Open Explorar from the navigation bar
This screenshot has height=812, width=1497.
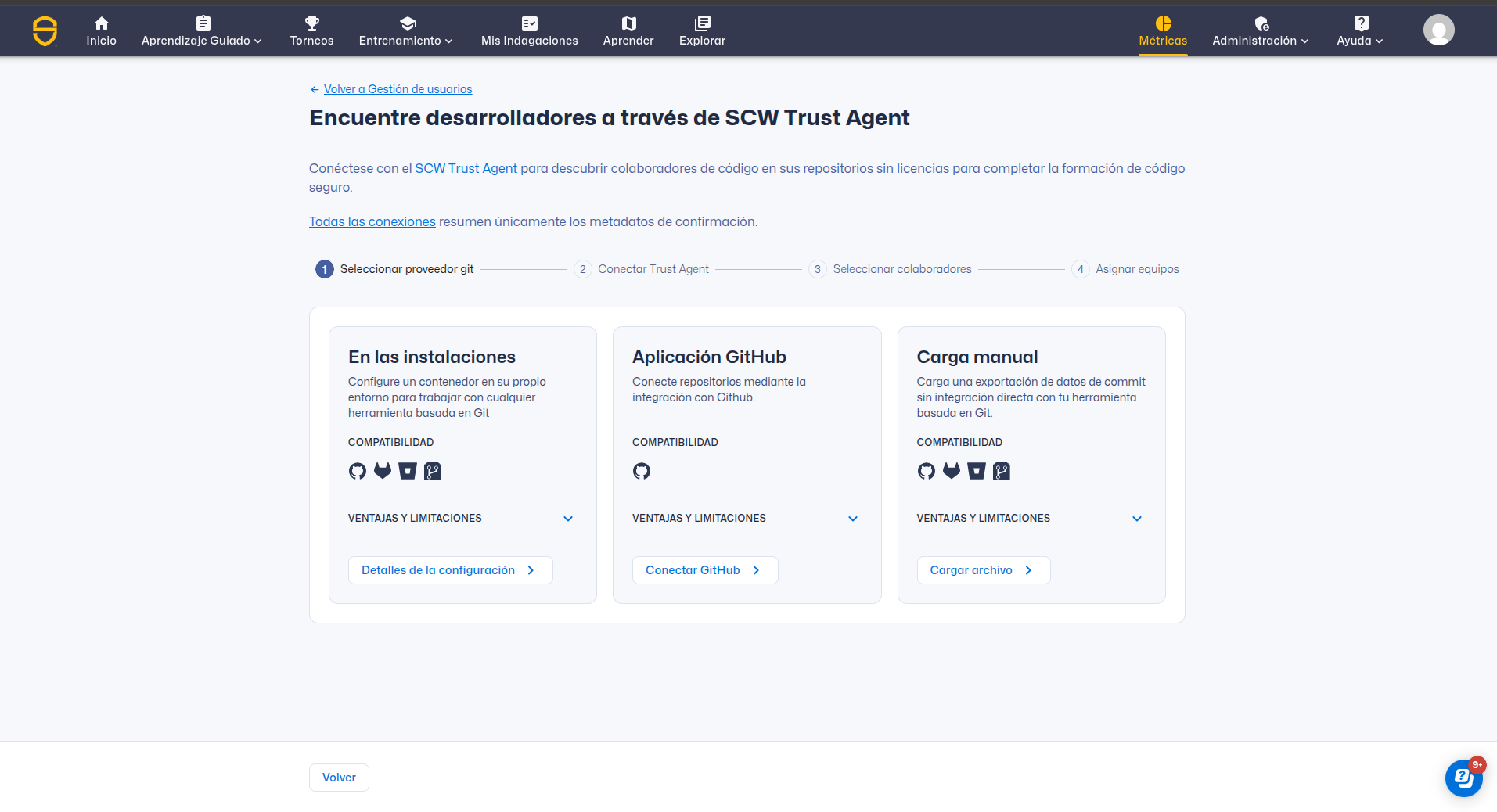coord(702,31)
